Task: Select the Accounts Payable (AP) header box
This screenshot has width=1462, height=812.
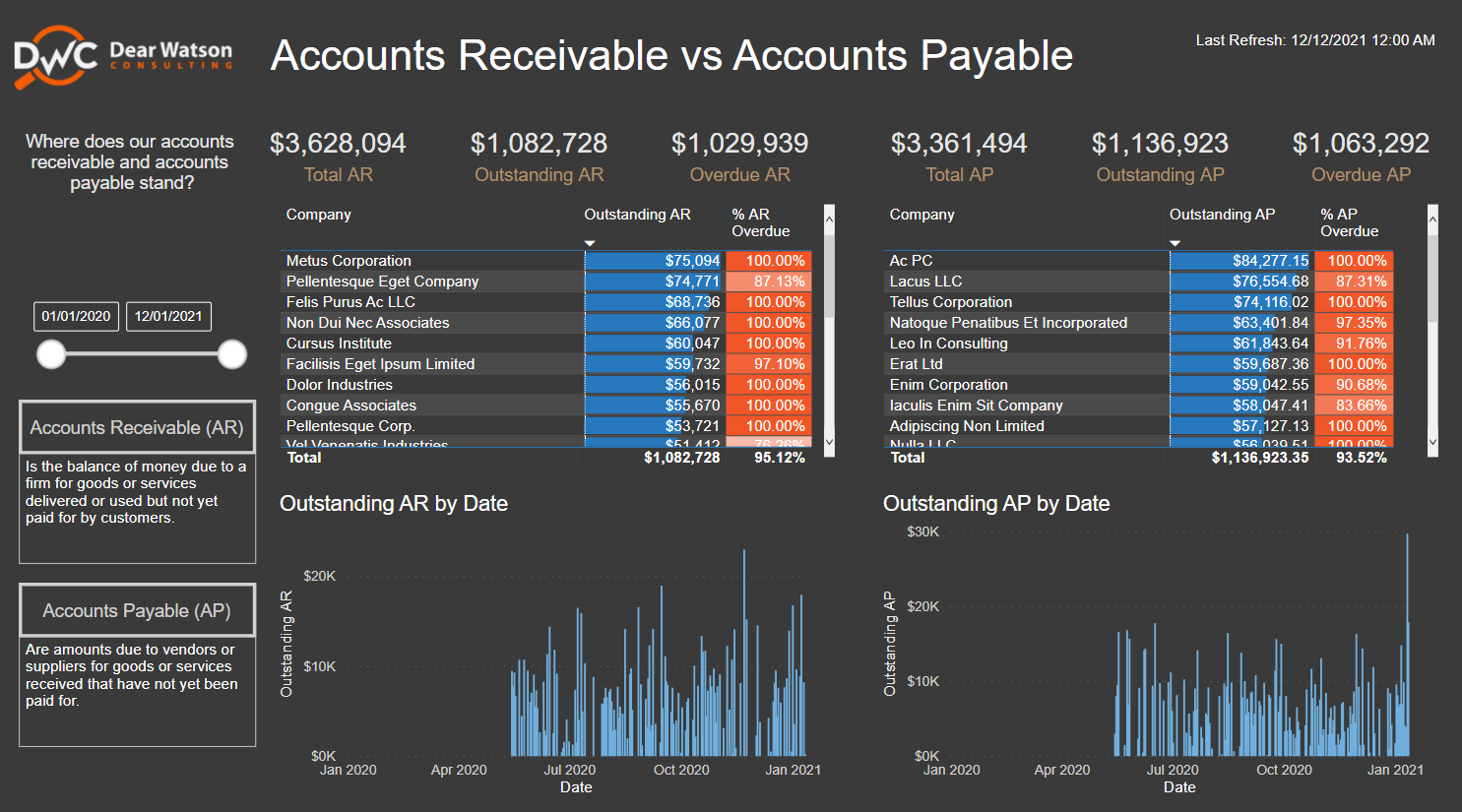Action: (x=137, y=609)
